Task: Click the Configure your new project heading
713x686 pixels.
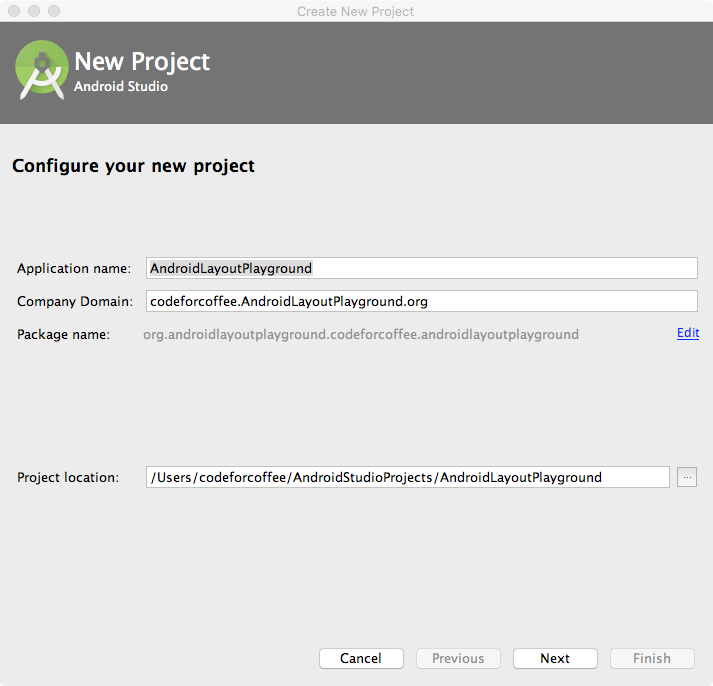Action: point(133,166)
